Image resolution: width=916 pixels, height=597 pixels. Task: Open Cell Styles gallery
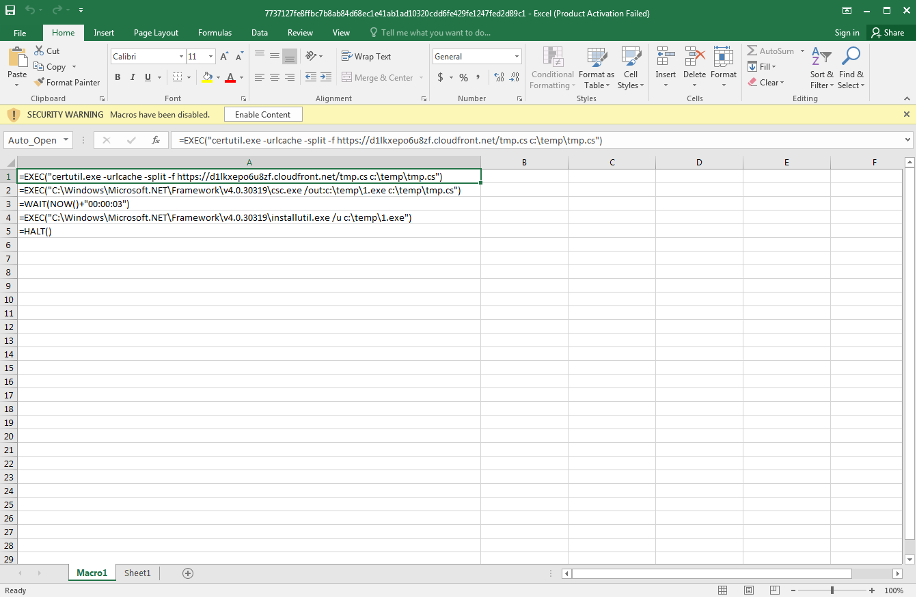click(631, 68)
